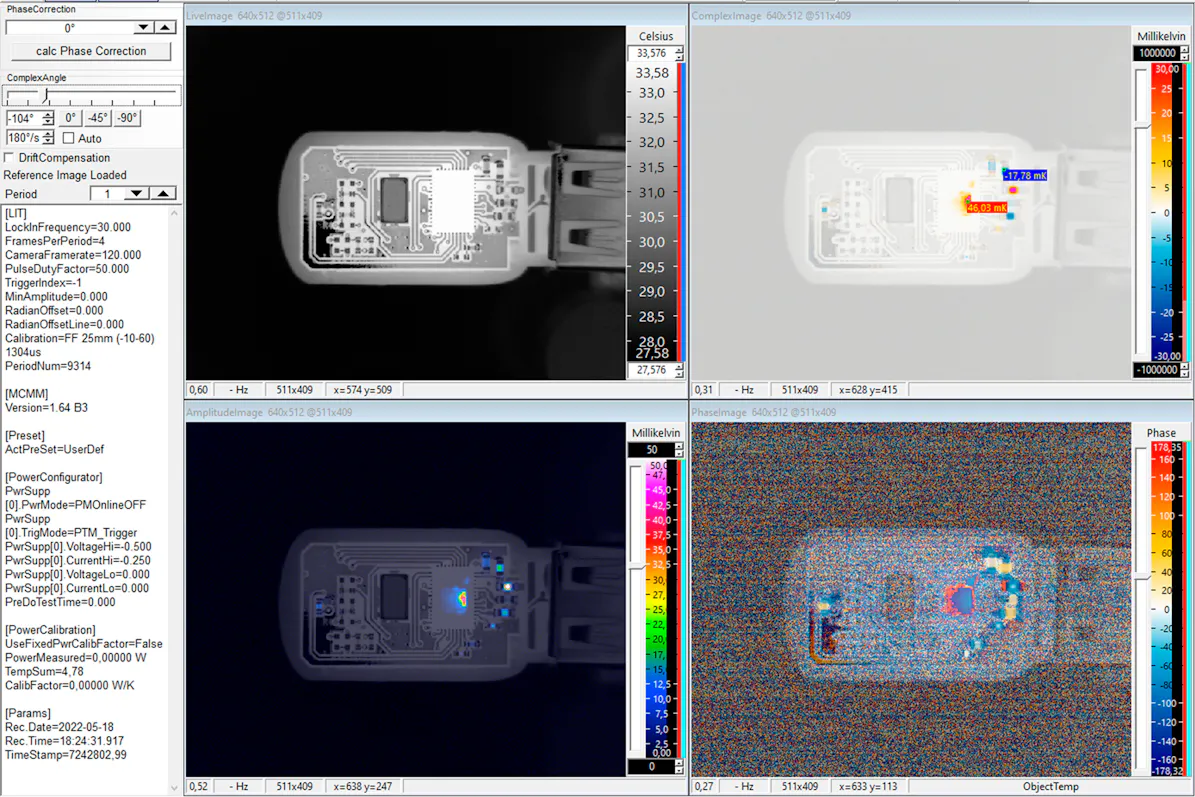This screenshot has width=1195, height=797.
Task: Click the ComplexImage panel title
Action: (x=771, y=15)
